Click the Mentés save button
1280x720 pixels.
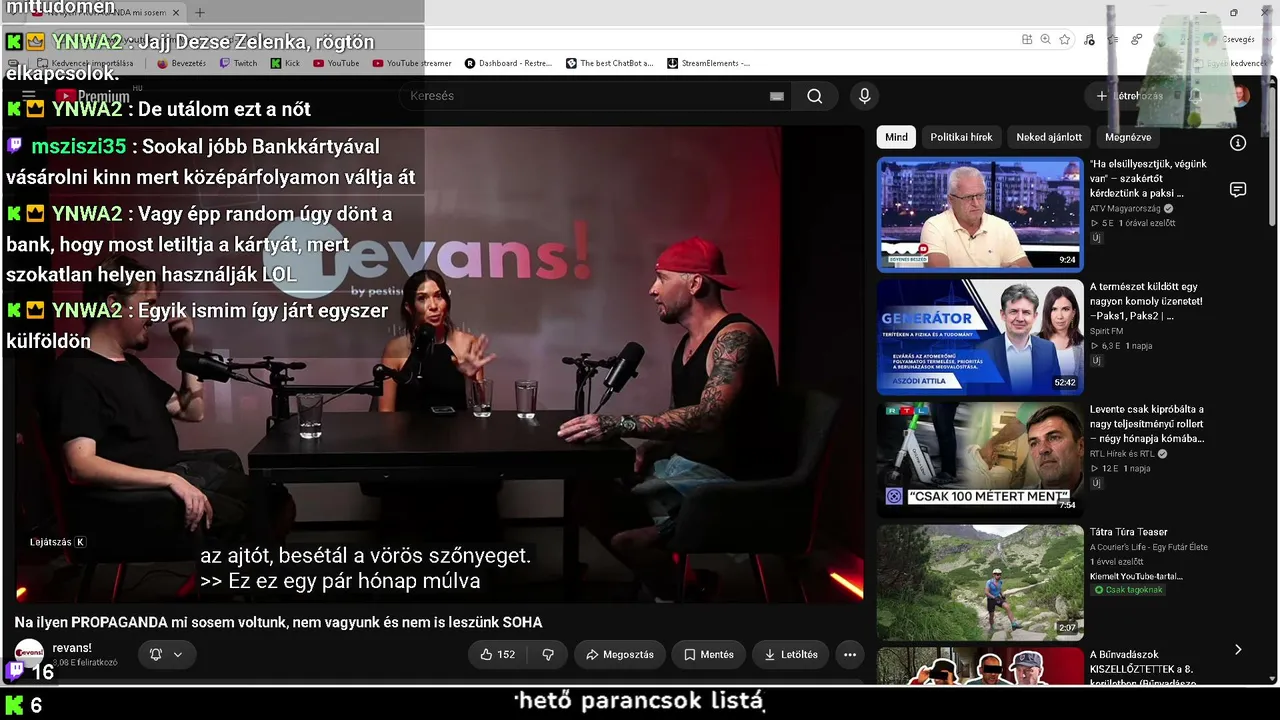(x=709, y=655)
